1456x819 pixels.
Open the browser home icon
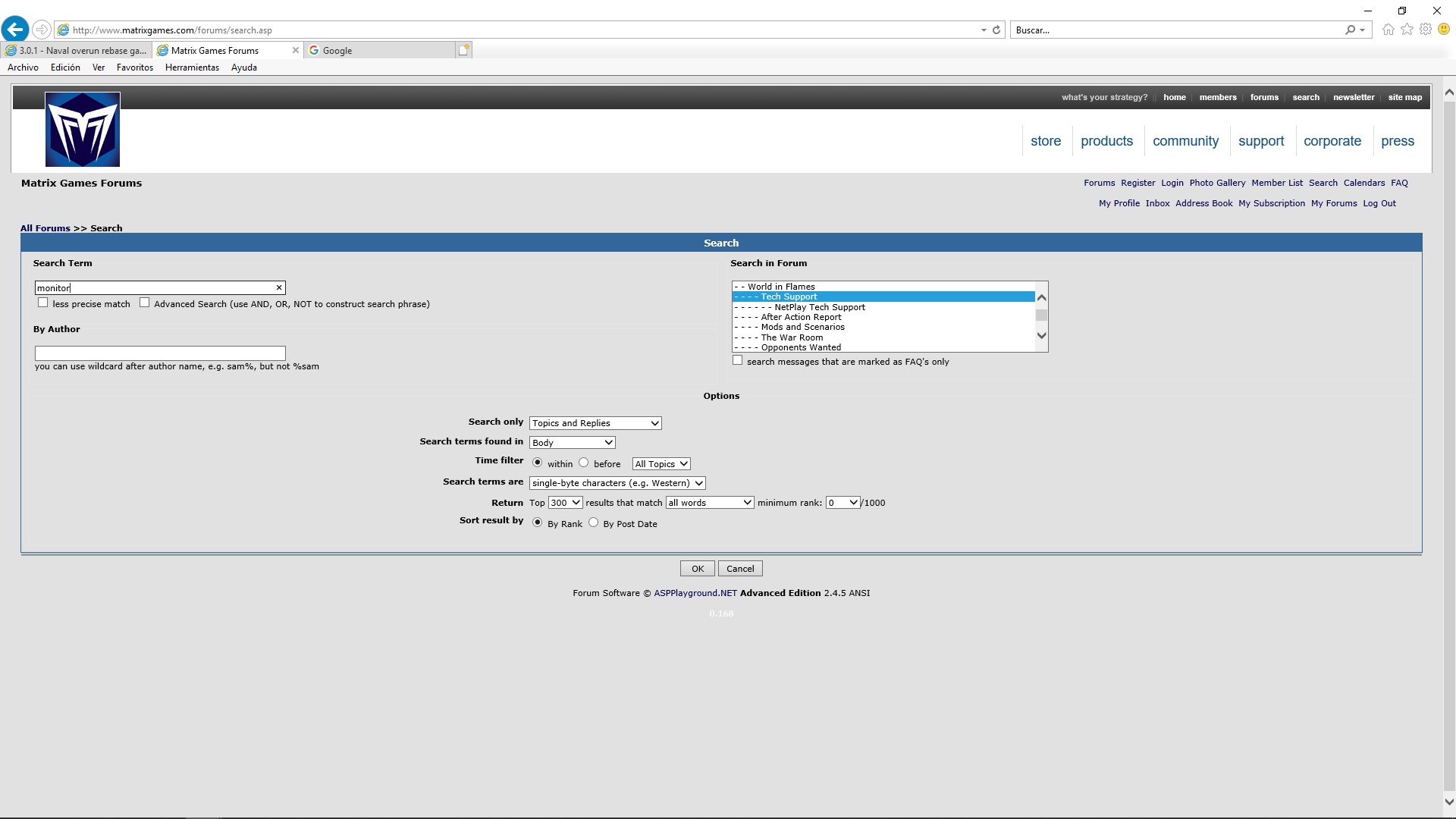pos(1388,30)
